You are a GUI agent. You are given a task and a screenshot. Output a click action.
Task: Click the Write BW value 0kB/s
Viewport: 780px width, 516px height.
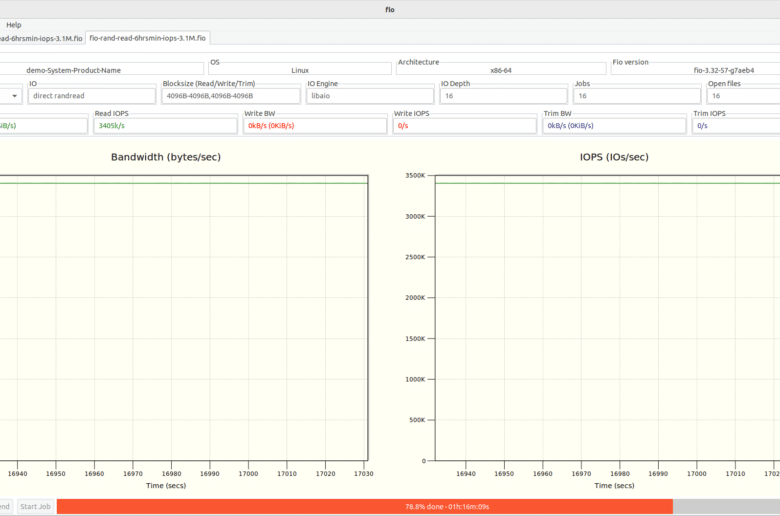pos(315,126)
